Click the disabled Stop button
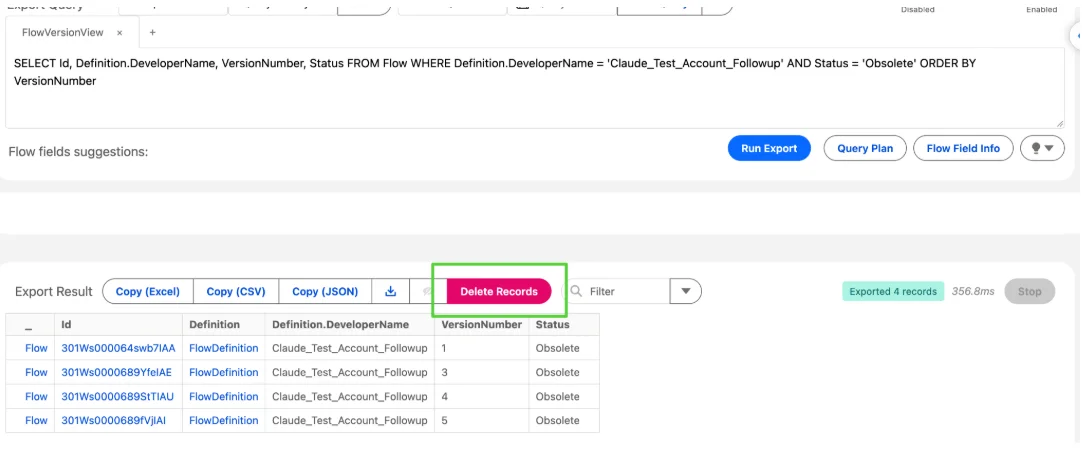 pos(1030,291)
